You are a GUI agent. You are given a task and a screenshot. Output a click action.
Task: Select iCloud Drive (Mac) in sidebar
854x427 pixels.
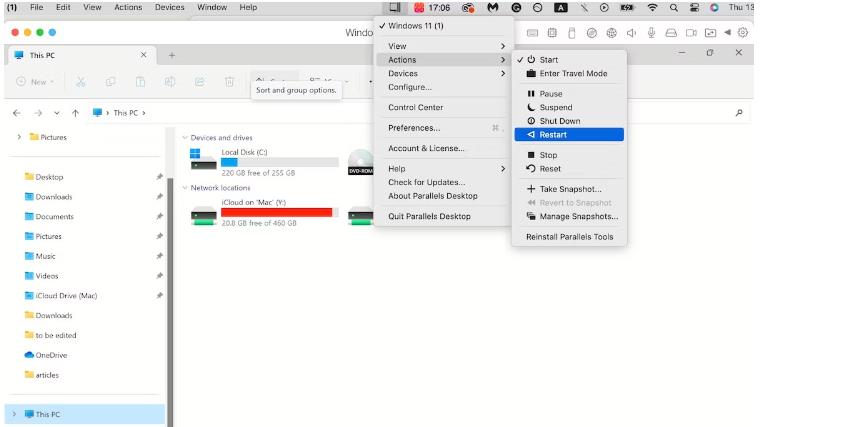66,296
